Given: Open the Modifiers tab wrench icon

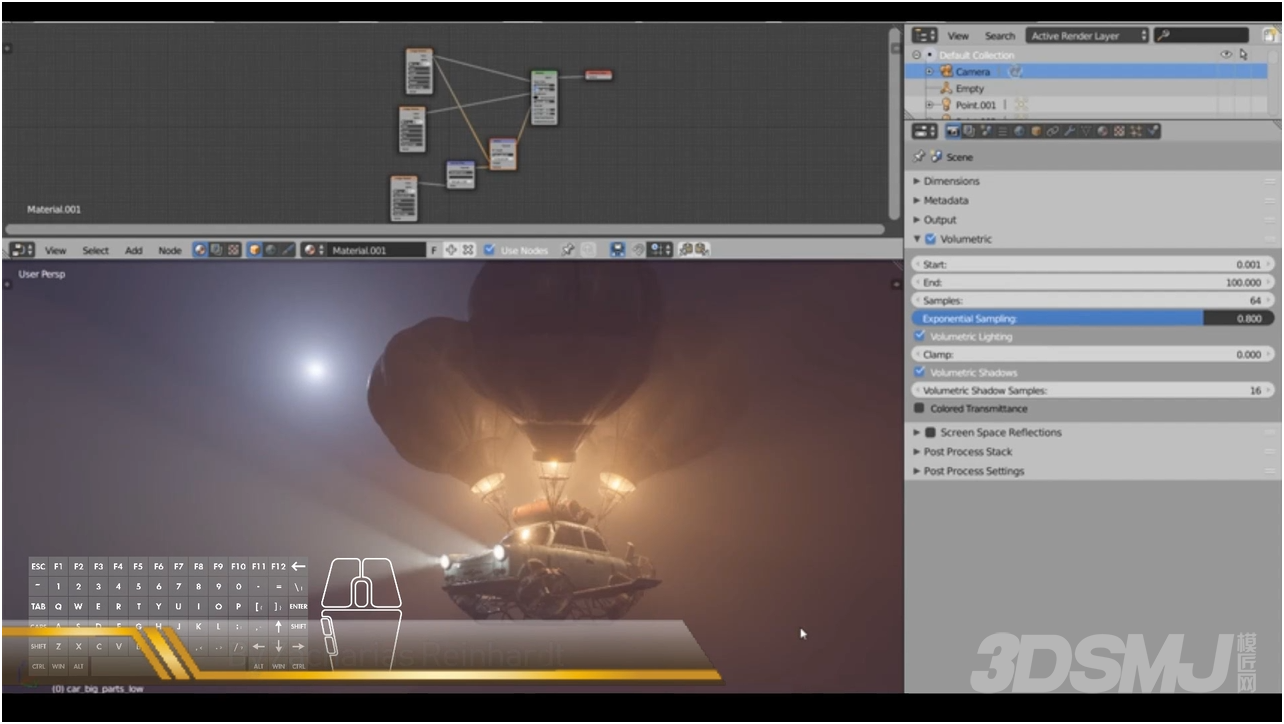Looking at the screenshot, I should click(x=1070, y=131).
